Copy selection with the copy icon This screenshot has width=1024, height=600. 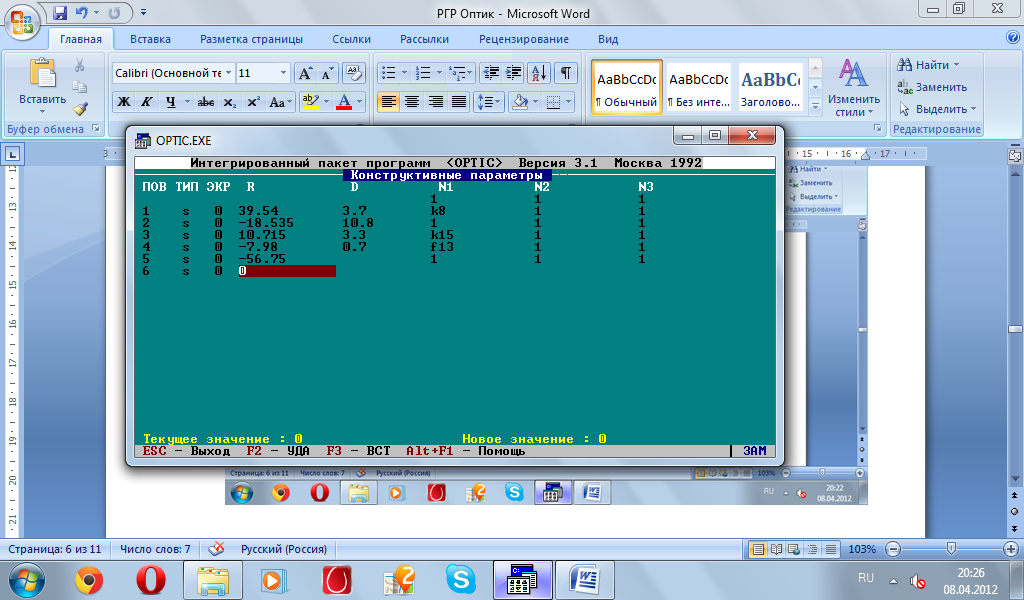[x=80, y=87]
